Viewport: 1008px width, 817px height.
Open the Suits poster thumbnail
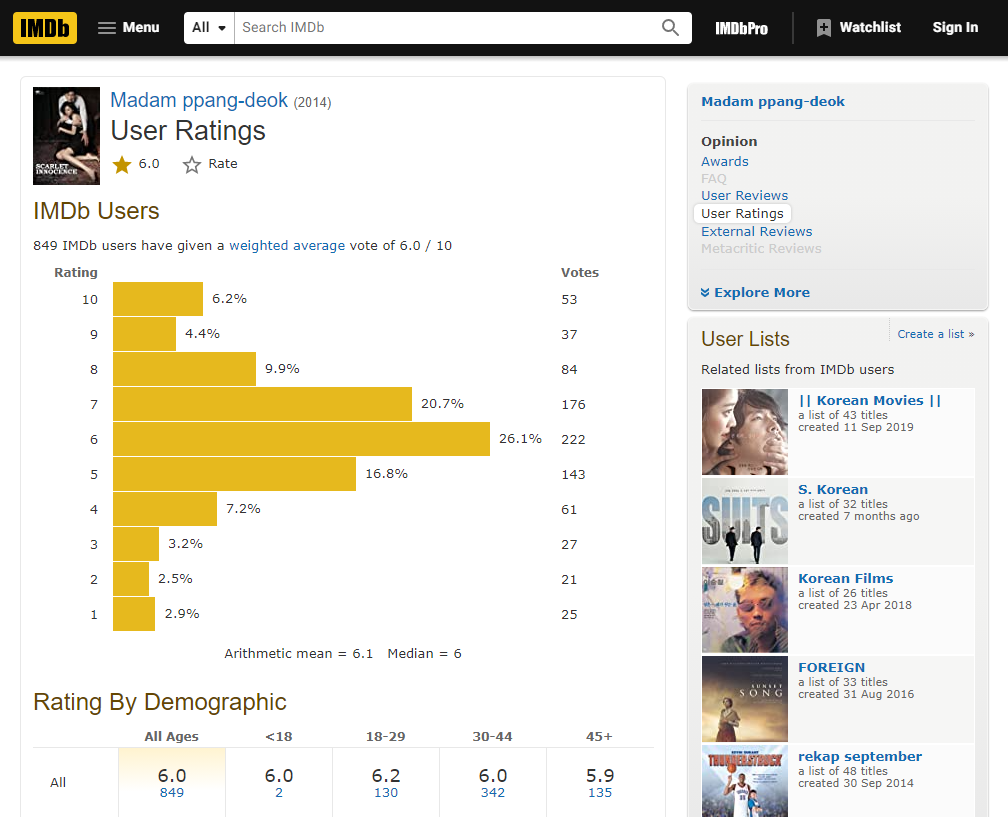pyautogui.click(x=744, y=521)
